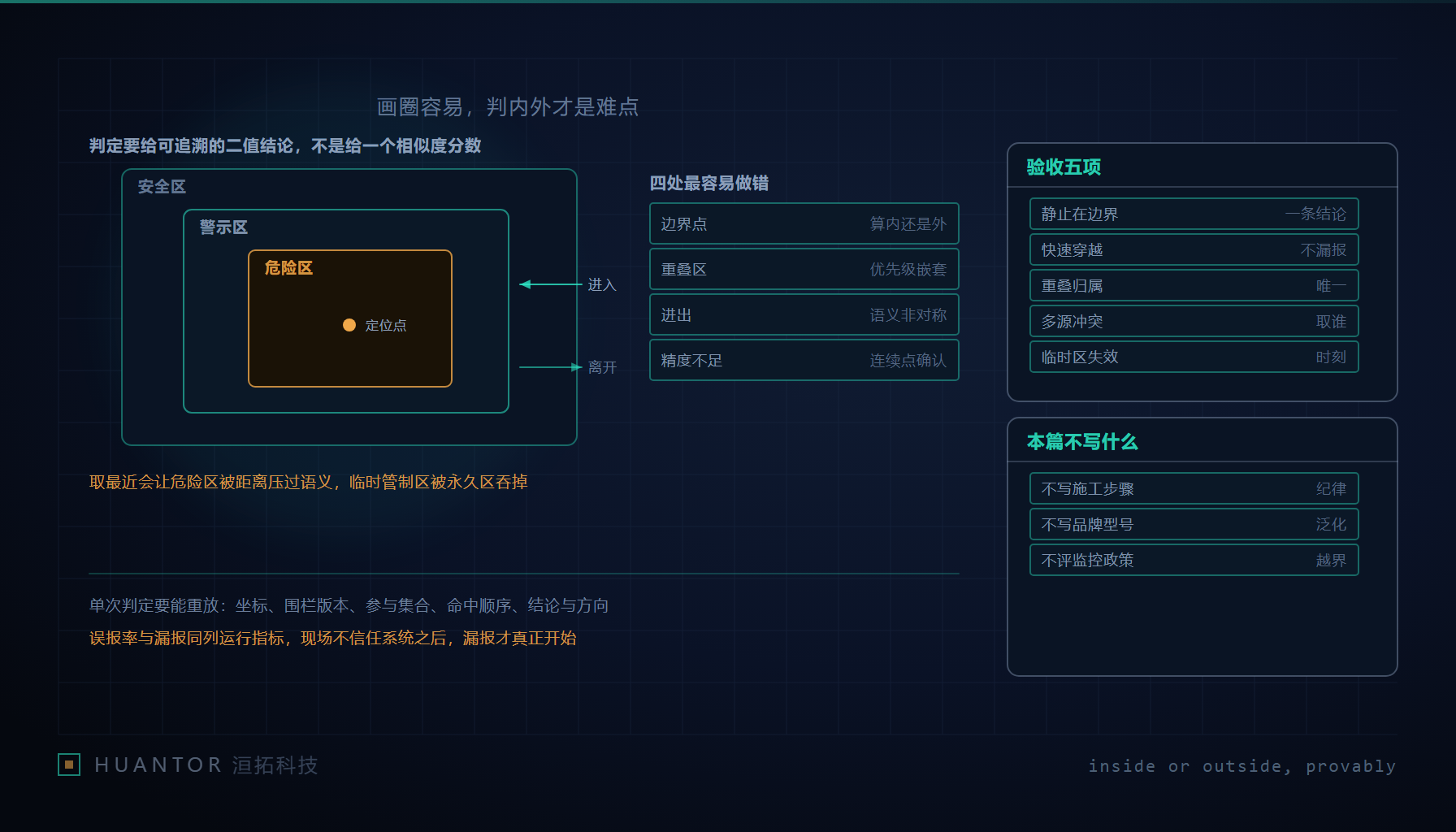Click the HUANTOR 洹拓科技 brand name
Image resolution: width=1456 pixels, height=832 pixels.
[206, 765]
